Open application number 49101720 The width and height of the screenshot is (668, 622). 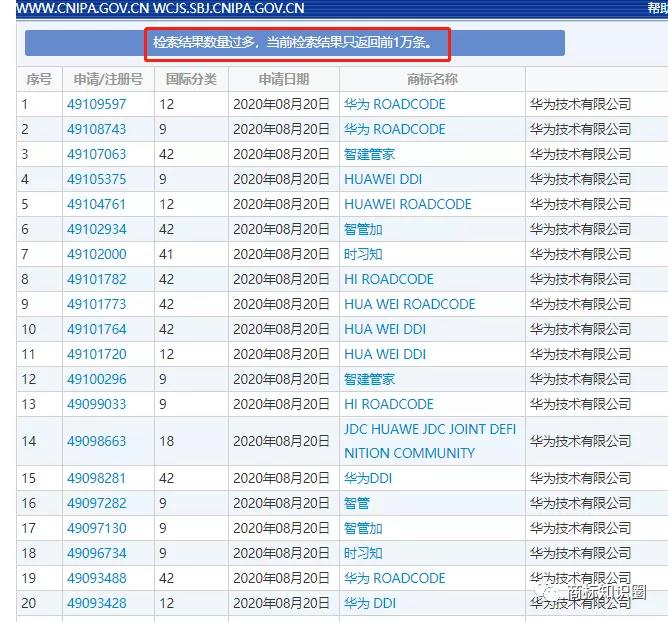coord(97,354)
